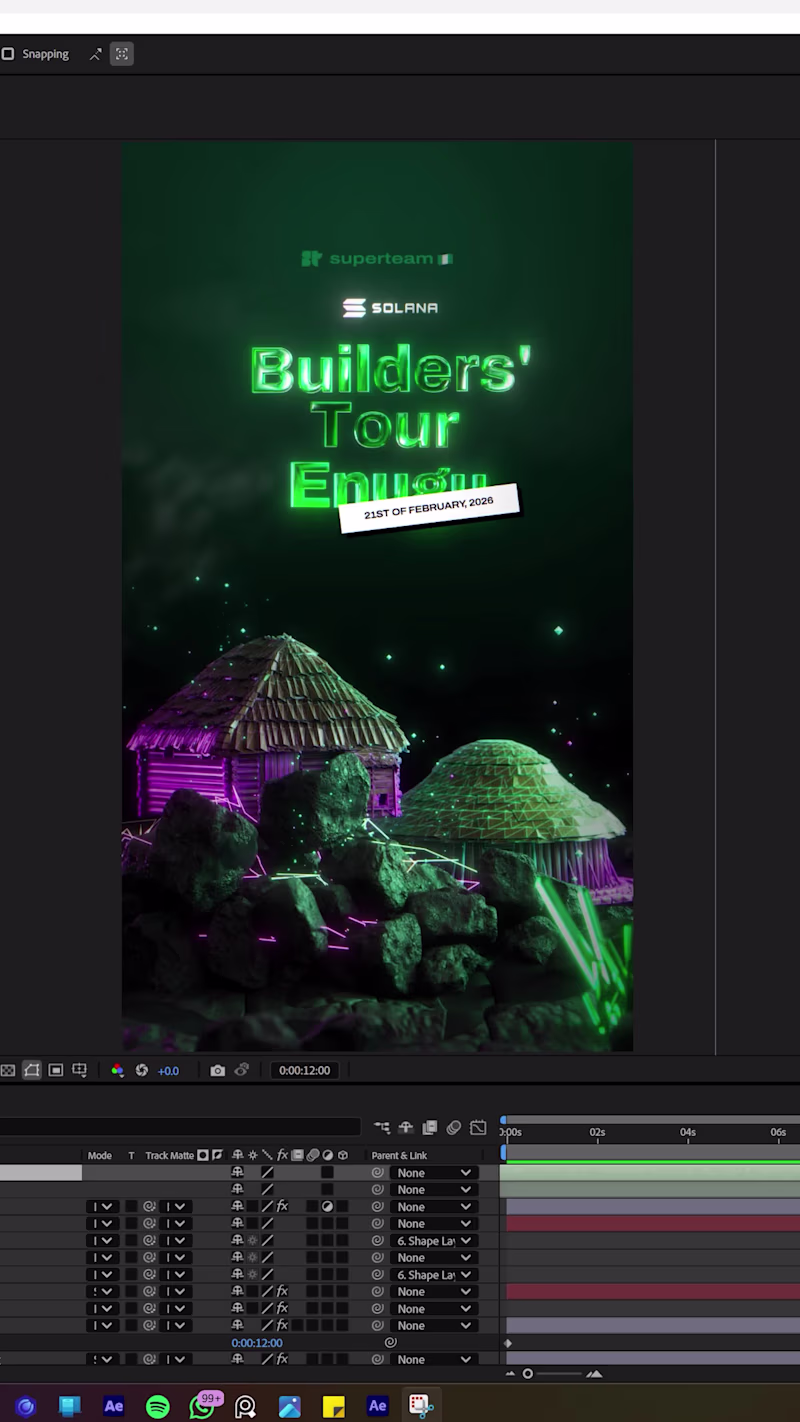Toggle preserve transparency box on third layer row
800x1422 pixels.
coord(131,1207)
